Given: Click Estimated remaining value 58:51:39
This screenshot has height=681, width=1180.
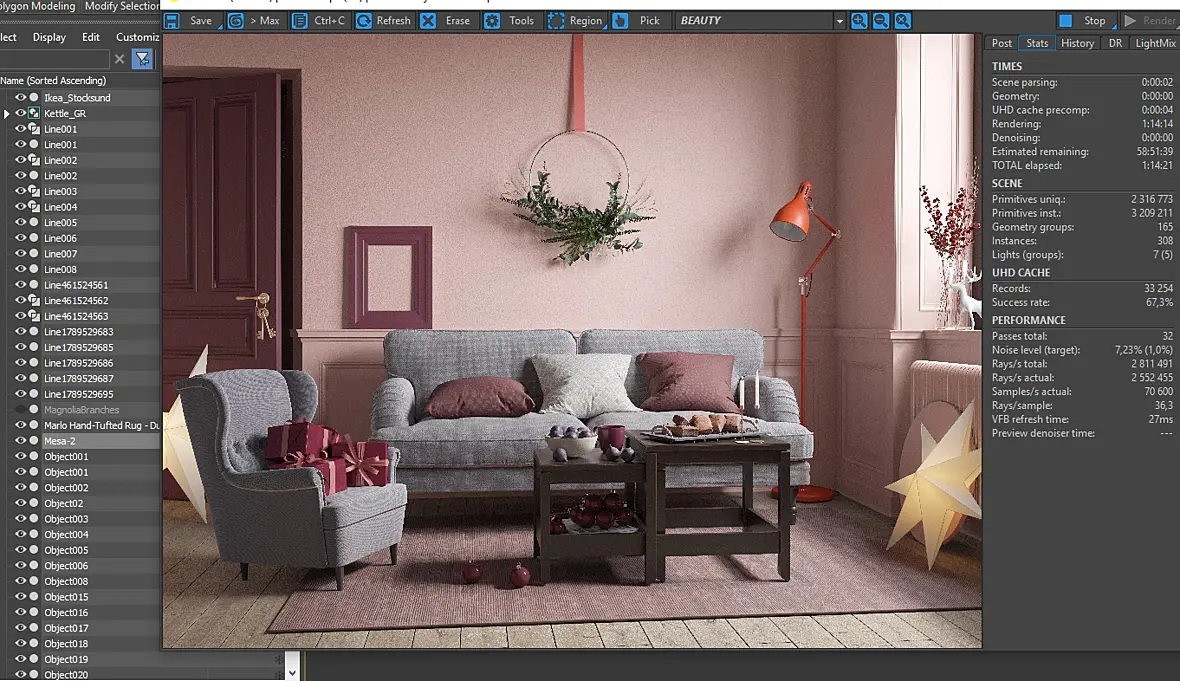Looking at the screenshot, I should pyautogui.click(x=1154, y=151).
